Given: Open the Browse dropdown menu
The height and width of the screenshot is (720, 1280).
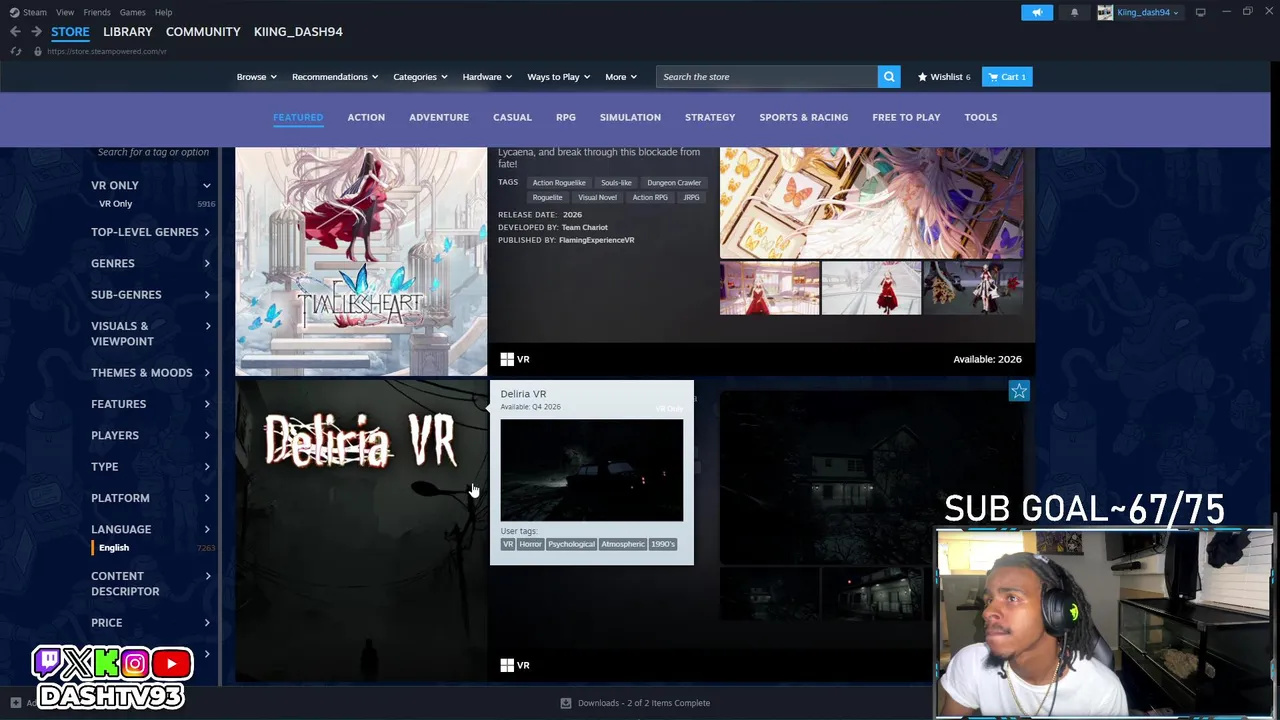Looking at the screenshot, I should click(257, 77).
